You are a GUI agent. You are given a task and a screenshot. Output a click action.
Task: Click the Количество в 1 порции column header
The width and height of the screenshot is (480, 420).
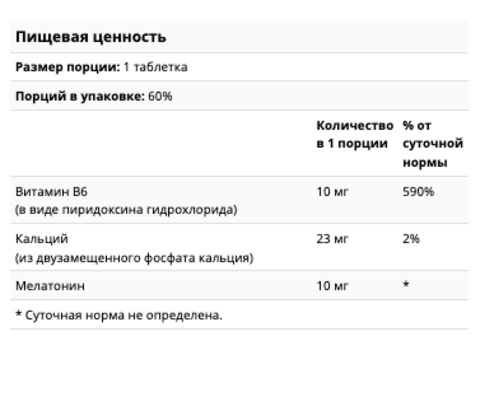(x=355, y=135)
